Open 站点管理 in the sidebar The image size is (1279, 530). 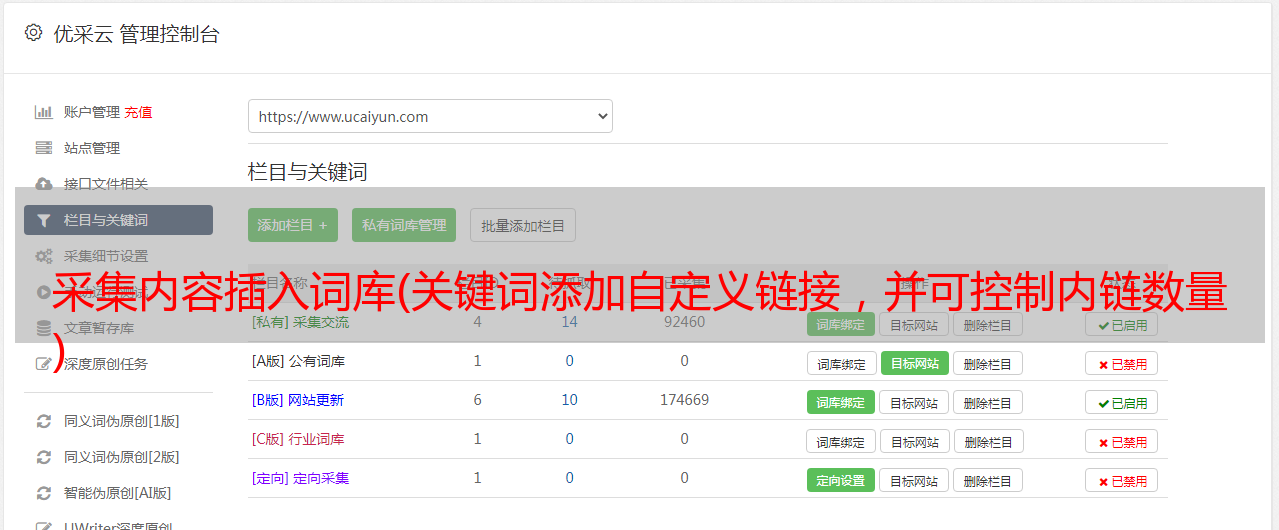(92, 148)
